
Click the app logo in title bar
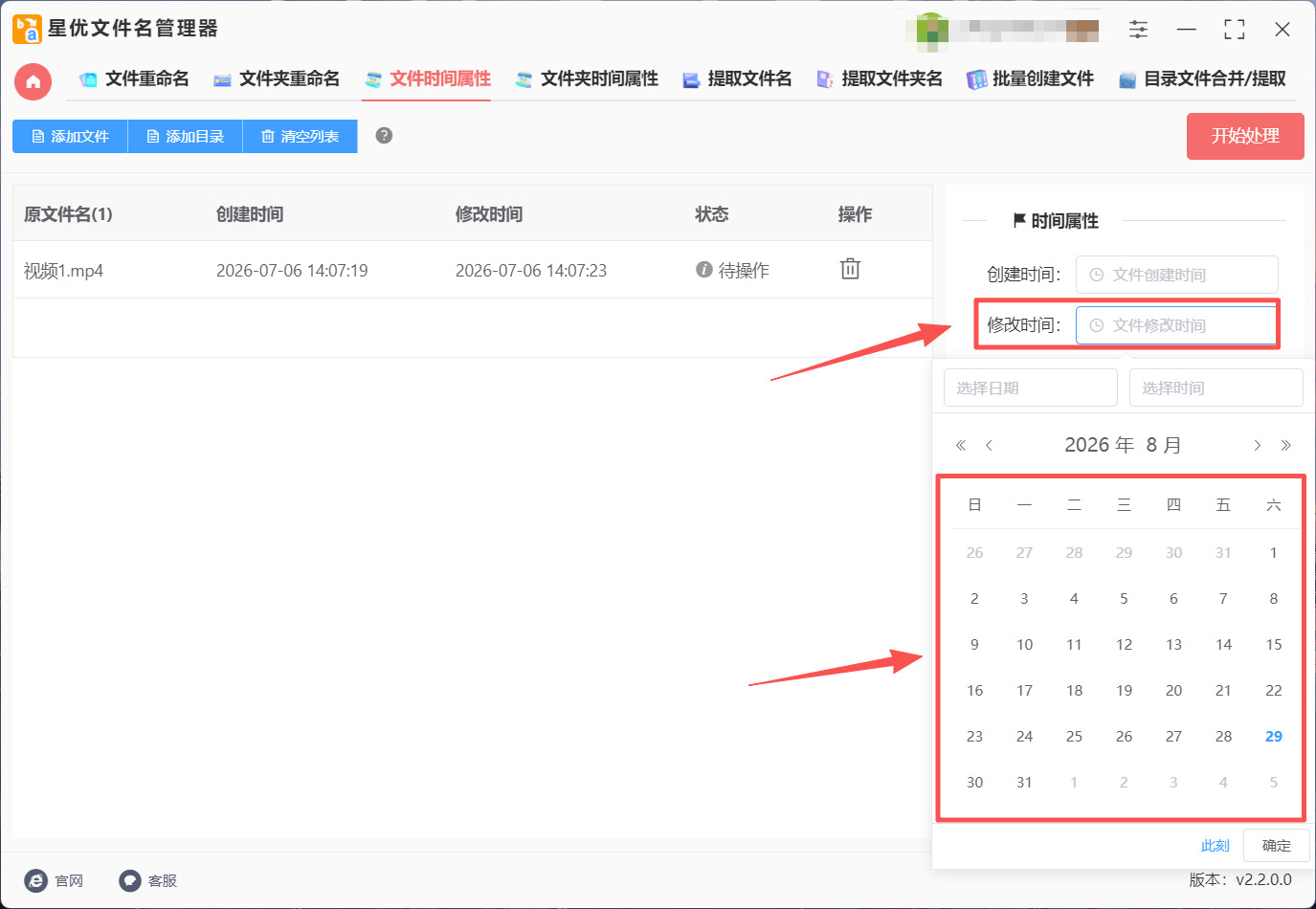coord(27,29)
